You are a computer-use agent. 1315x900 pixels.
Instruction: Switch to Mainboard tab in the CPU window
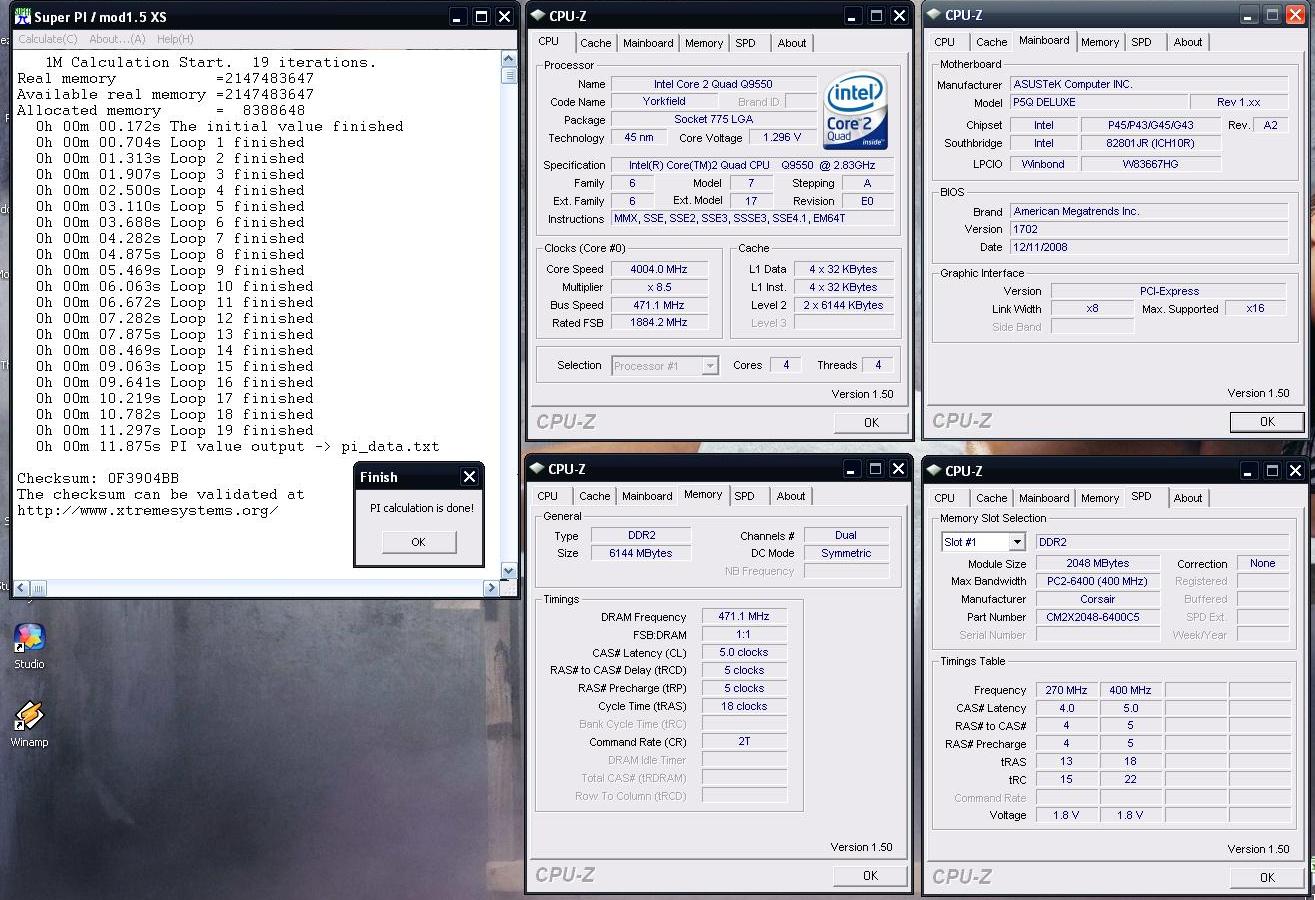[648, 43]
